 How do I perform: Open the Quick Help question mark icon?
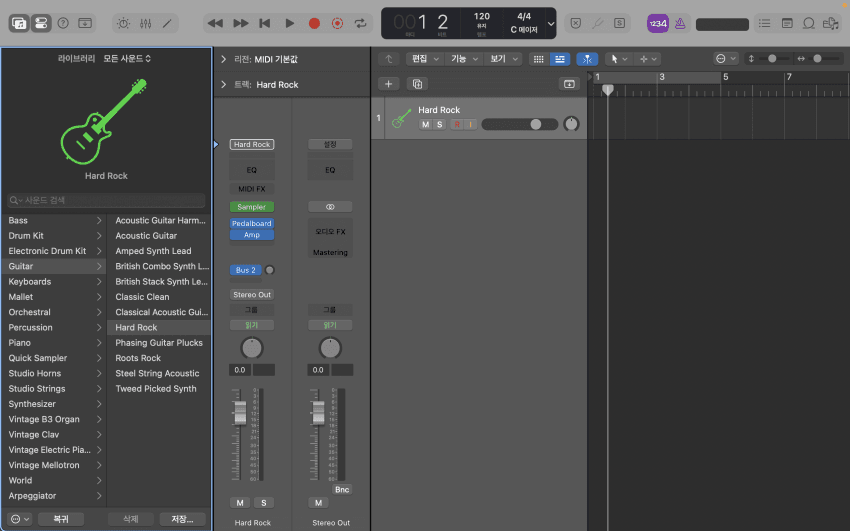pyautogui.click(x=63, y=23)
